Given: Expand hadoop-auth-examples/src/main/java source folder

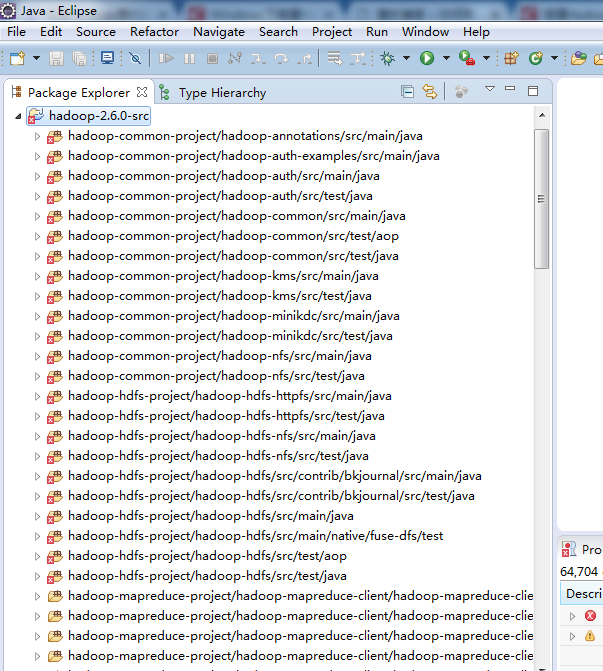Looking at the screenshot, I should pyautogui.click(x=37, y=156).
